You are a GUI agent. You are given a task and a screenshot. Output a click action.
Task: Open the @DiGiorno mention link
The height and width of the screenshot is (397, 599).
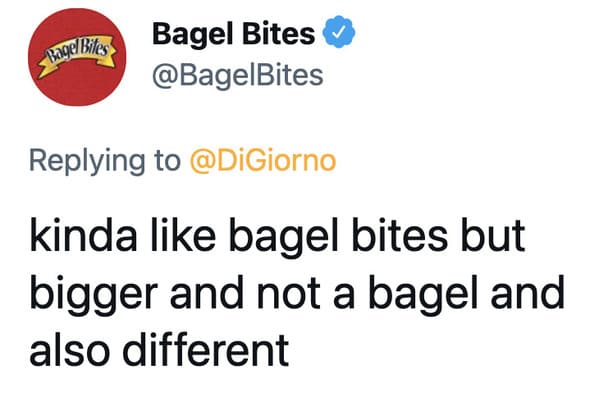tap(263, 161)
